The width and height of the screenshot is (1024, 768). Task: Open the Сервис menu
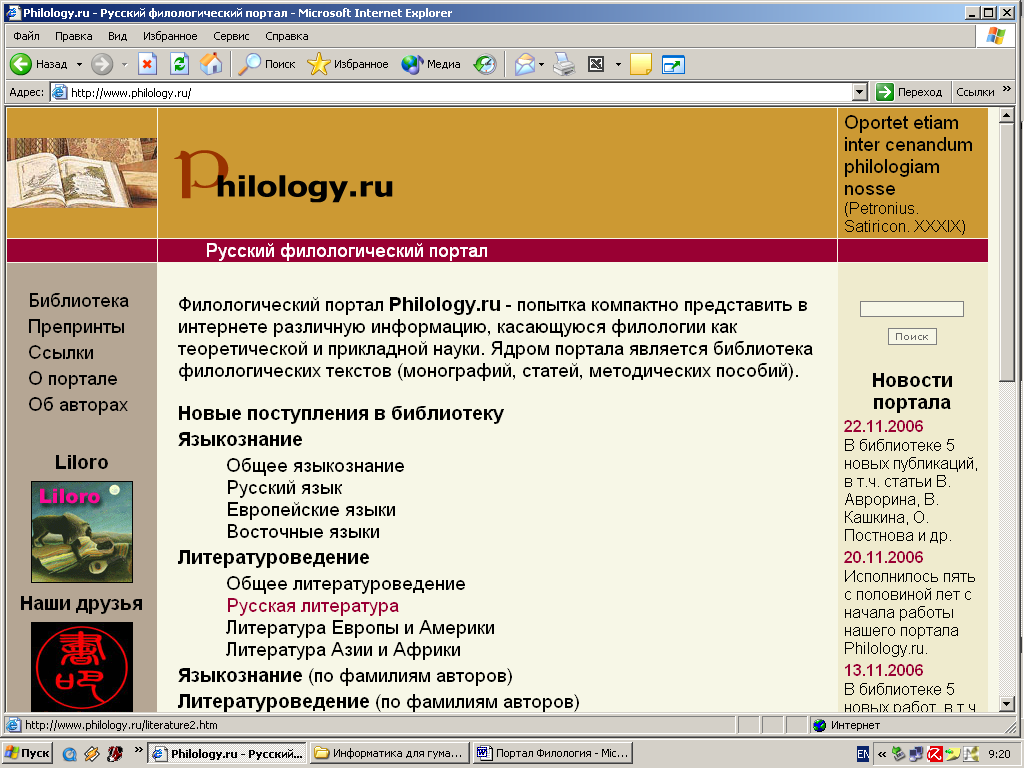click(x=231, y=36)
